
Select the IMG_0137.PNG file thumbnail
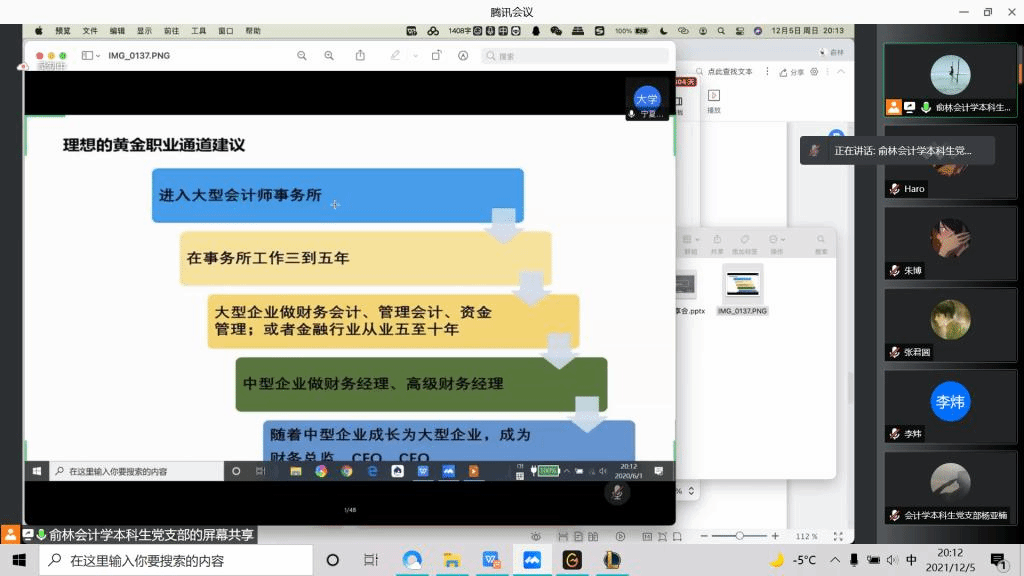click(742, 289)
